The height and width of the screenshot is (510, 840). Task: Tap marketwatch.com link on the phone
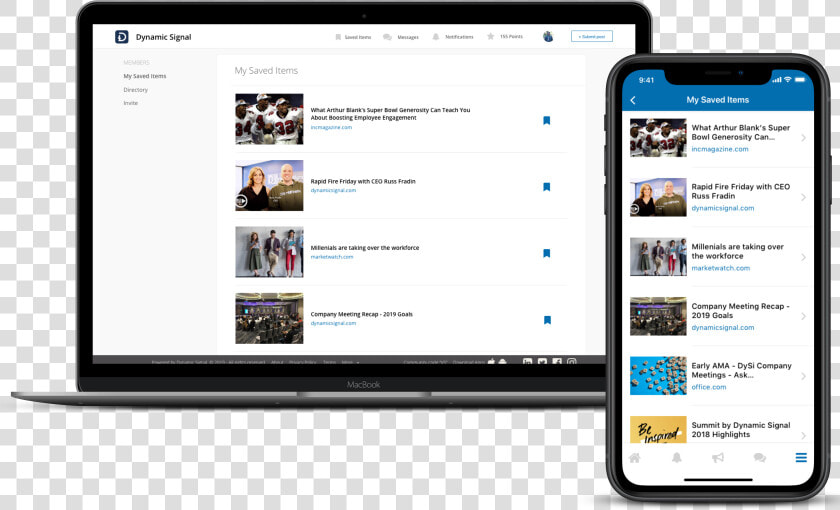[x=721, y=268]
